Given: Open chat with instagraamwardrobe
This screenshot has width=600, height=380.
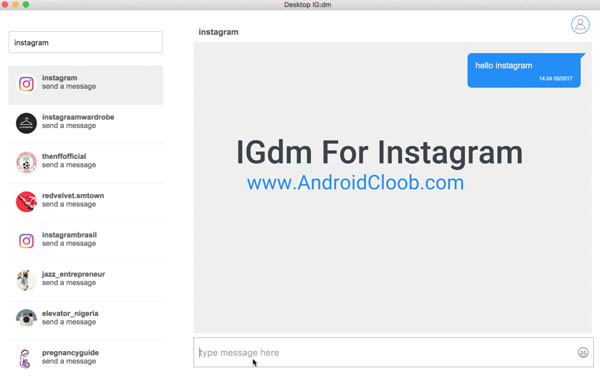Looking at the screenshot, I should [86, 124].
